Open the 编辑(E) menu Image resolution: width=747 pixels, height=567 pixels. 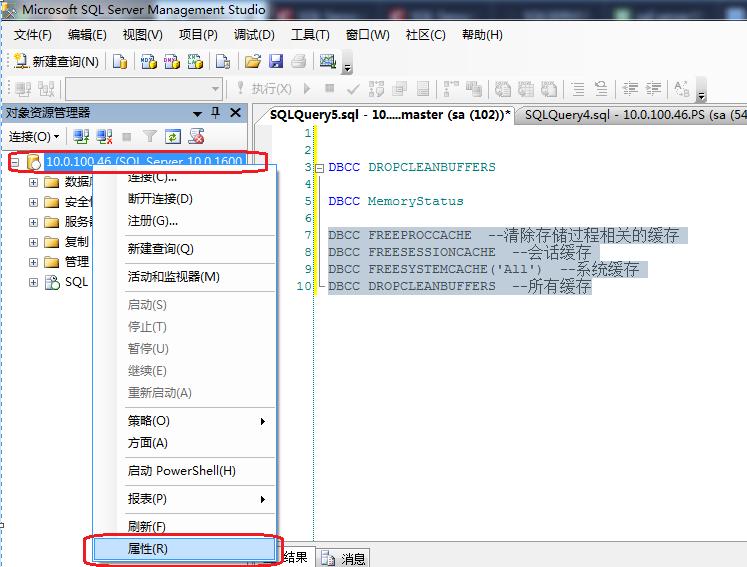click(x=87, y=35)
